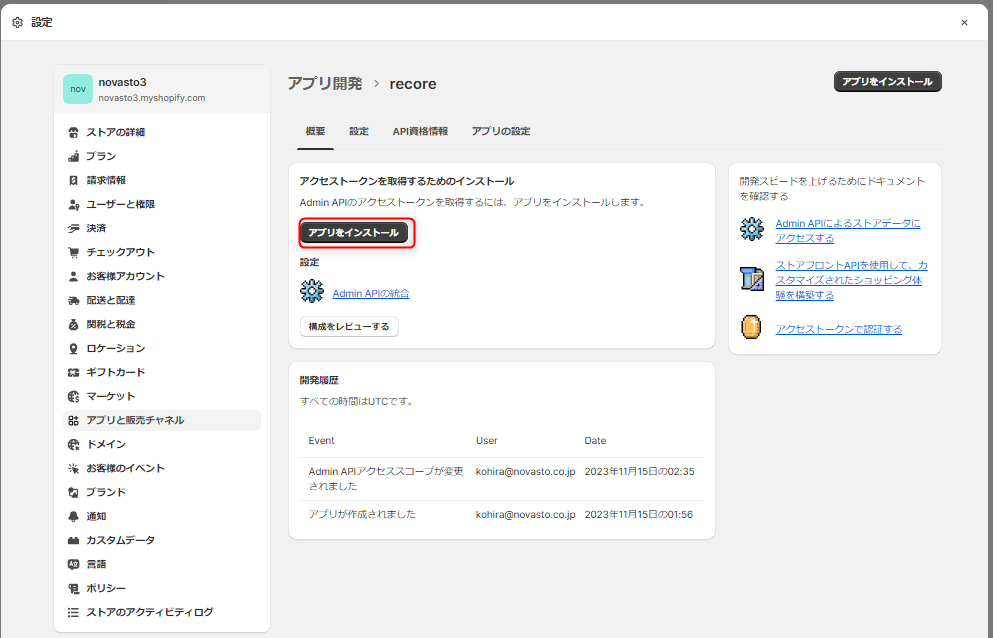Click the bell icon beside 通知
The image size is (993, 638).
[73, 516]
